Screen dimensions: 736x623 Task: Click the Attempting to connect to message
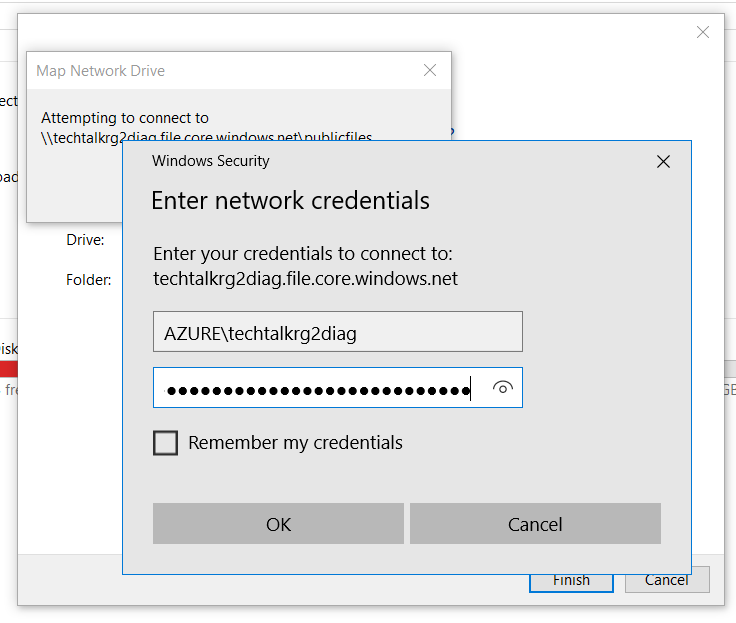click(x=125, y=118)
